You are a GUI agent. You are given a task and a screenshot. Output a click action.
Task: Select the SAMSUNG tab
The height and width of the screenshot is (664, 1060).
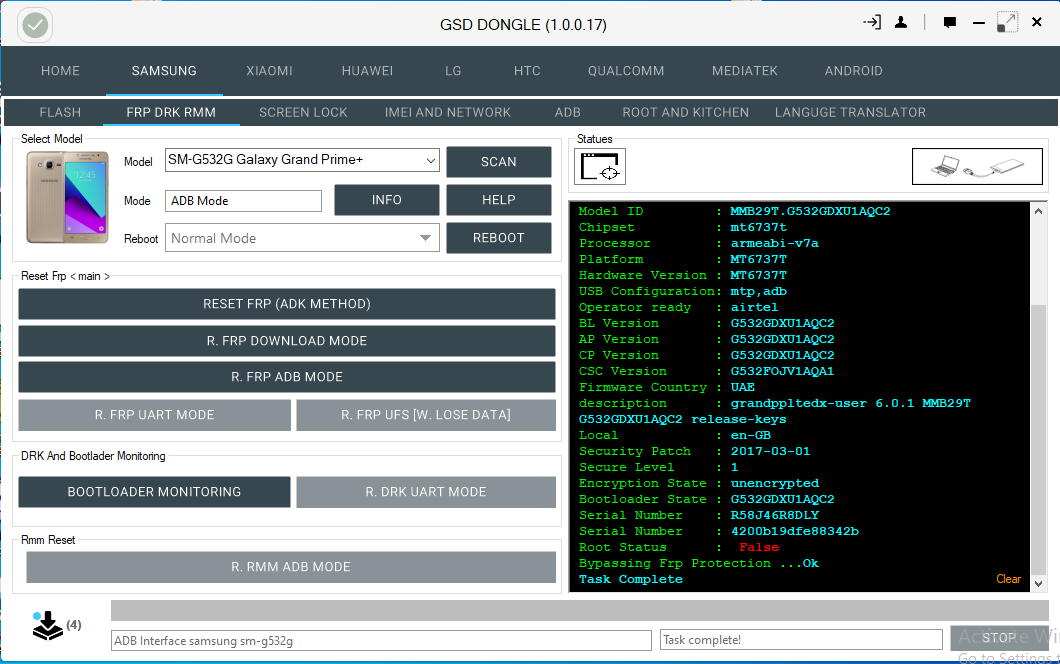[x=164, y=71]
